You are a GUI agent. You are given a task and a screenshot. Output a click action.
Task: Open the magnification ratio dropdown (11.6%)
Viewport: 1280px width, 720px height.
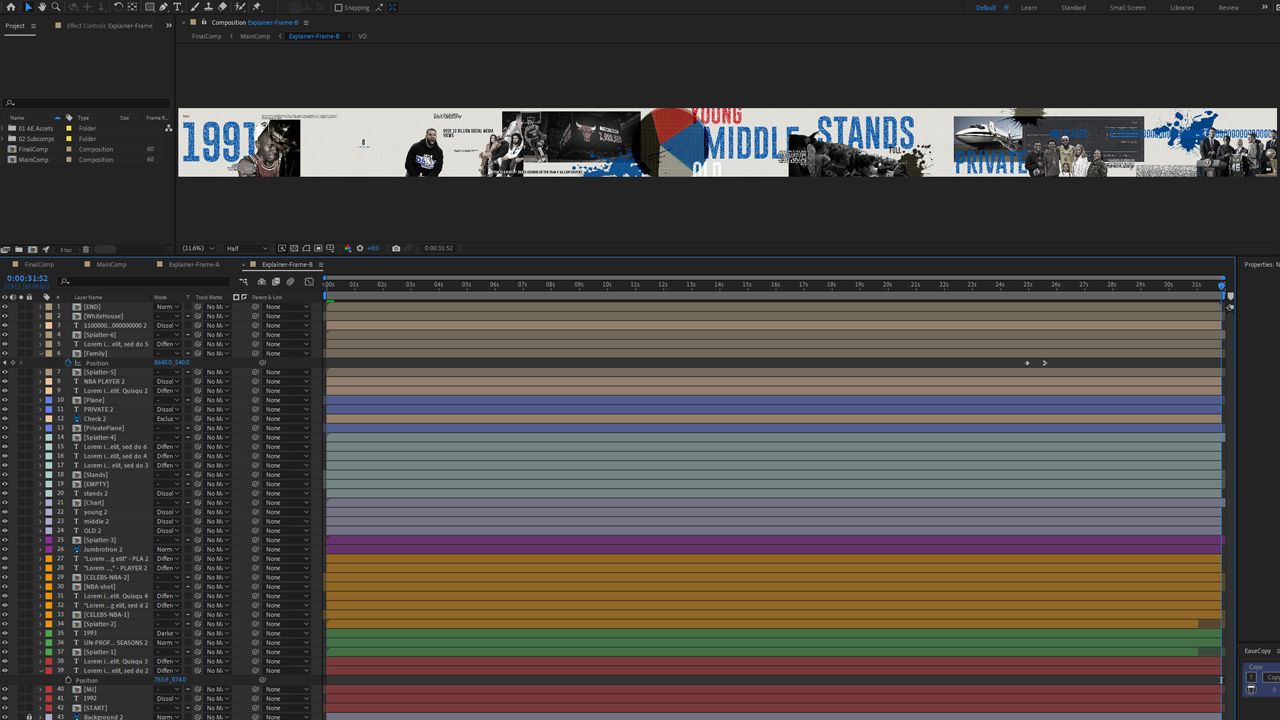[x=199, y=248]
